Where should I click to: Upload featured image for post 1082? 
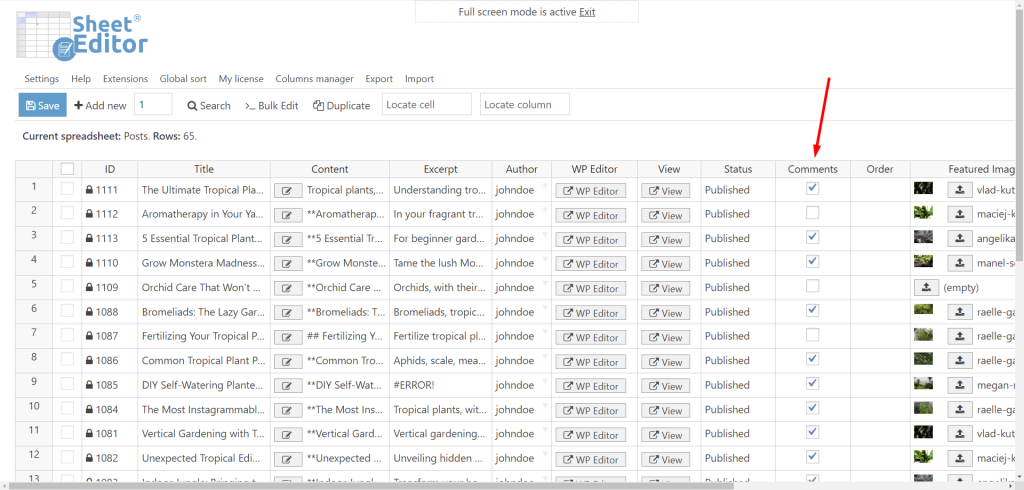[x=959, y=458]
